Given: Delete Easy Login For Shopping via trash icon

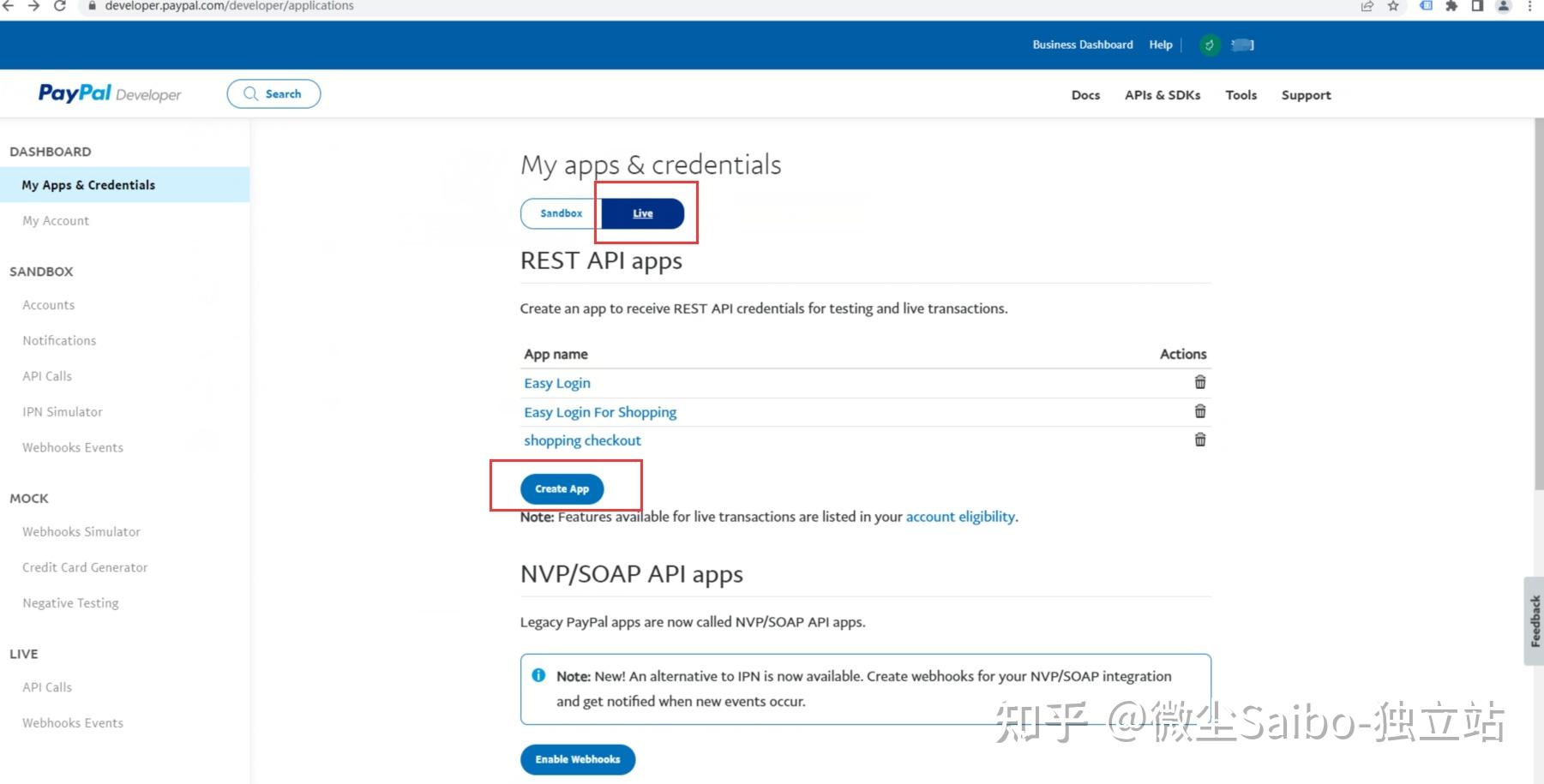Looking at the screenshot, I should (x=1199, y=411).
